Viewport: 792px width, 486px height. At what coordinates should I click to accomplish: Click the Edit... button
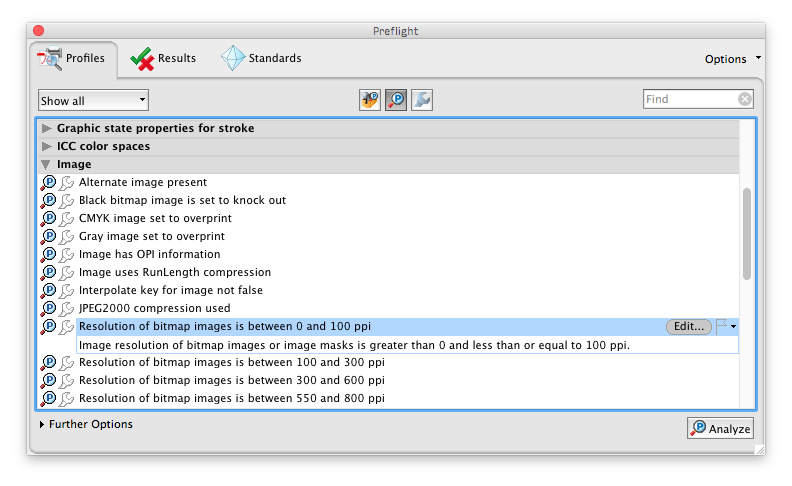(x=688, y=326)
